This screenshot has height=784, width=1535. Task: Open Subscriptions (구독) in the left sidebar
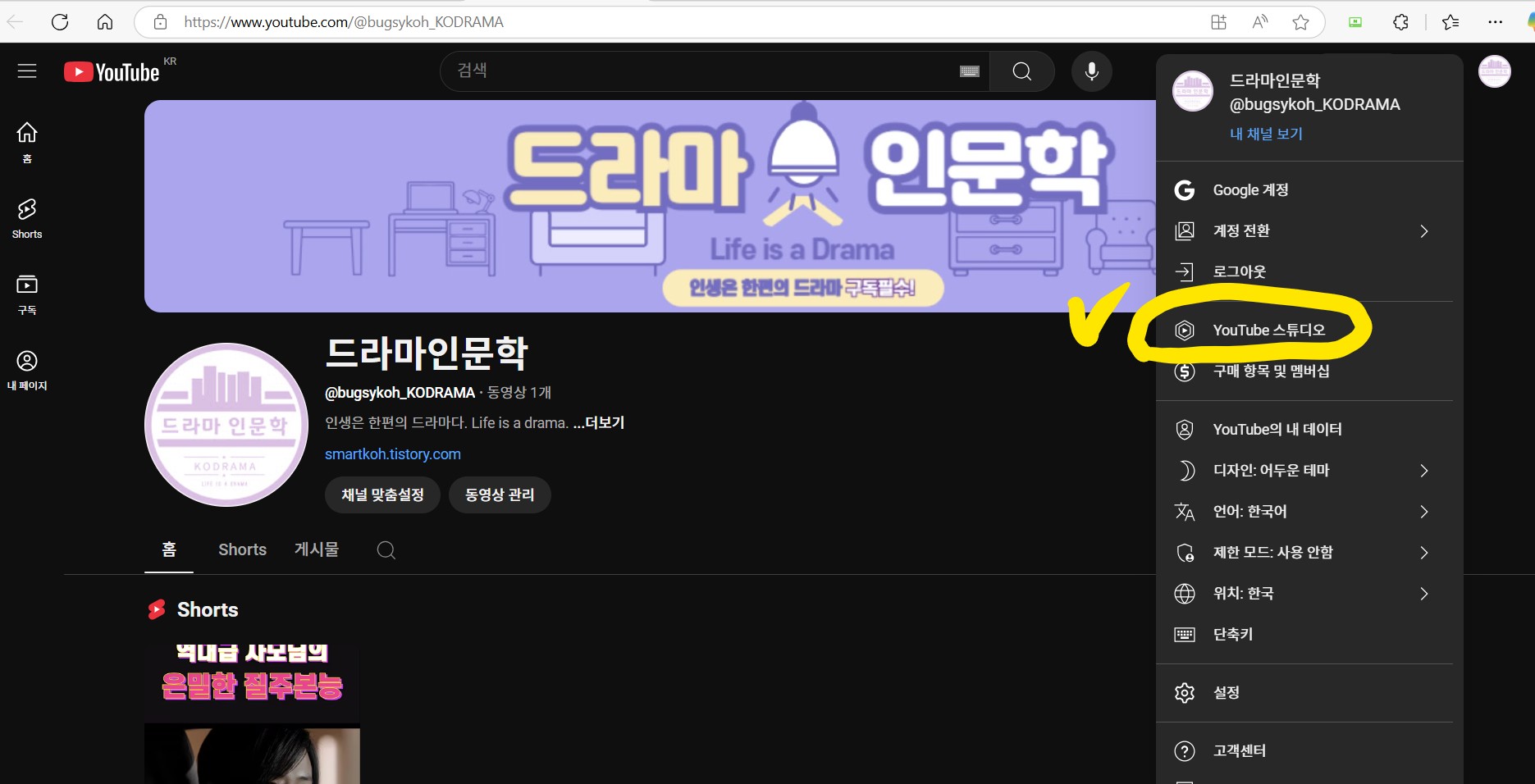tap(27, 294)
